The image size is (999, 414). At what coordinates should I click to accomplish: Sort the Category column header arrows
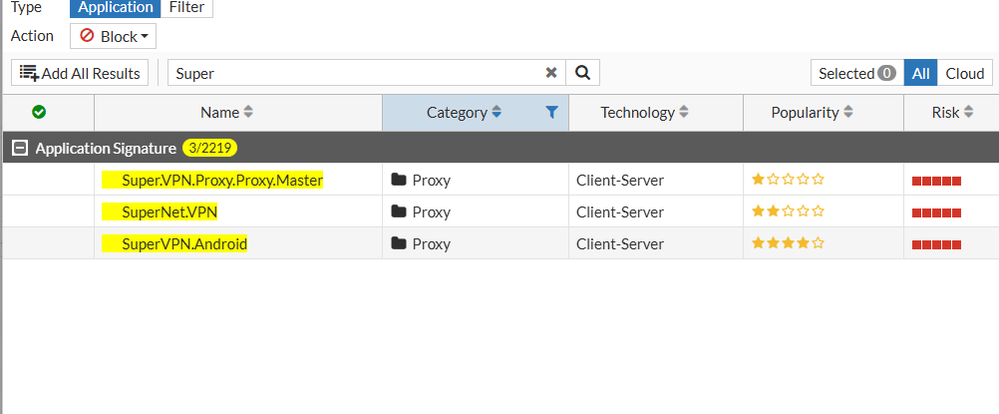click(497, 113)
